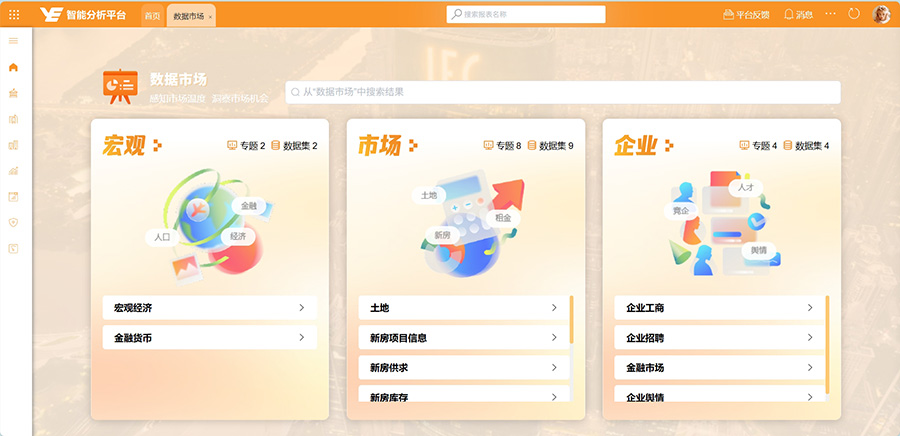Open the shield icon in sidebar
This screenshot has width=900, height=436.
(14, 223)
